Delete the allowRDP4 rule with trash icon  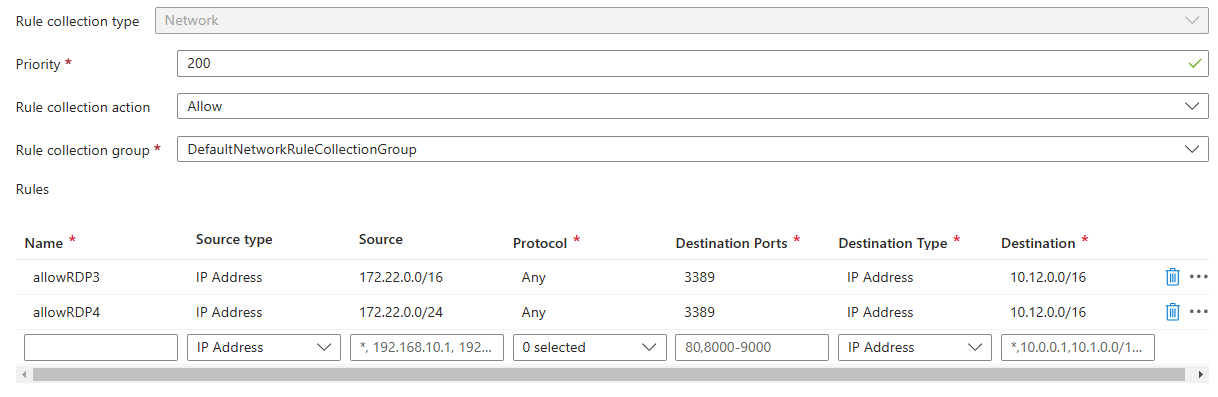coord(1173,312)
